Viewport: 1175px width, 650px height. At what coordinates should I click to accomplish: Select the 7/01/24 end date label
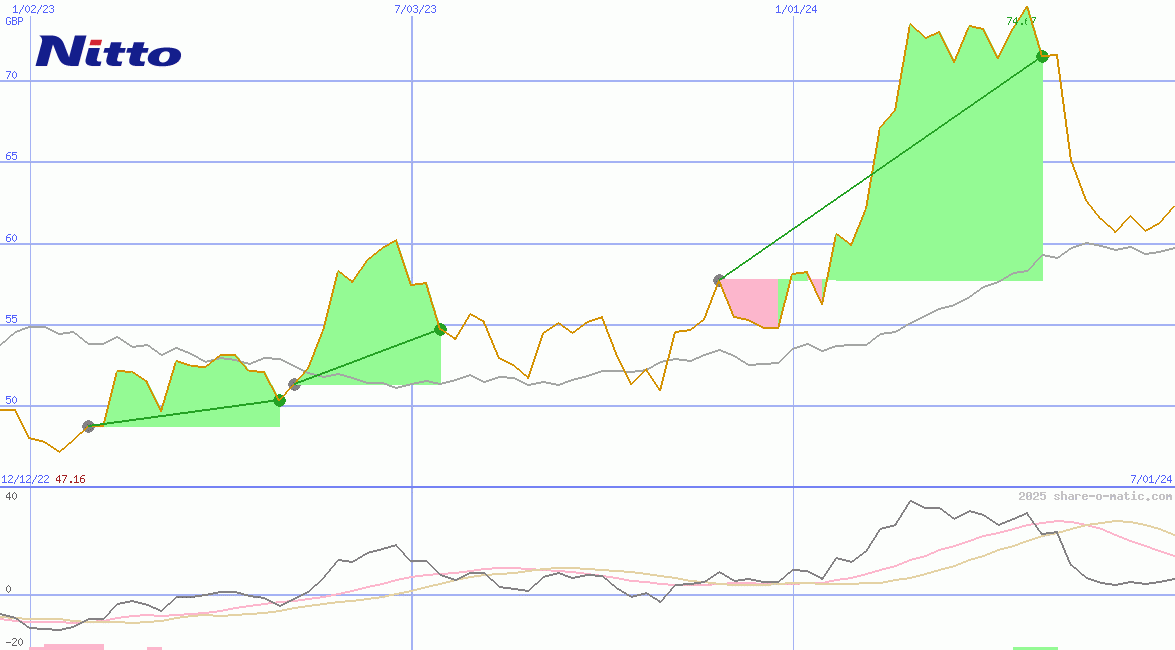coord(1151,479)
